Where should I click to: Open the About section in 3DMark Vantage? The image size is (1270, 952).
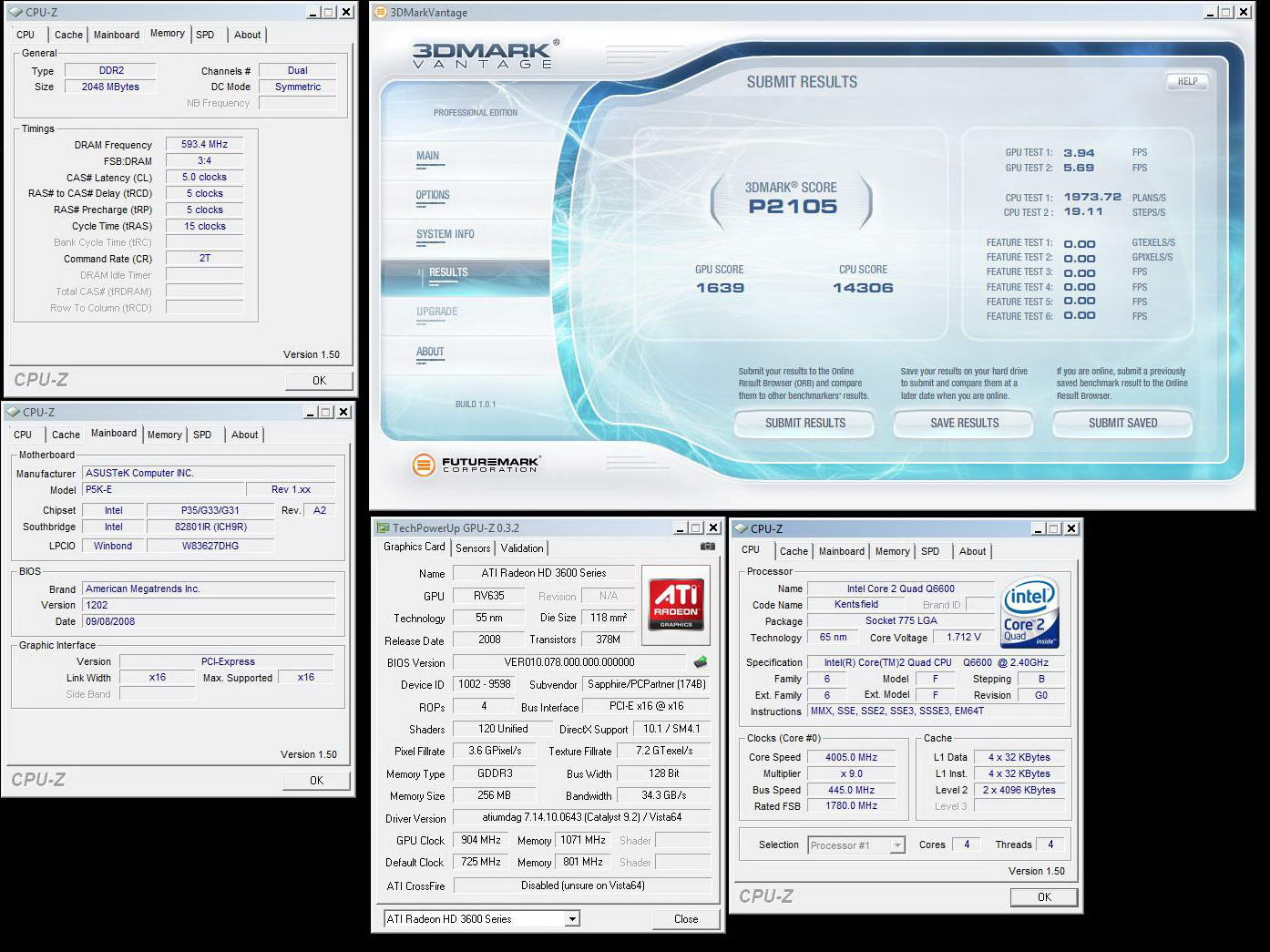click(x=430, y=352)
